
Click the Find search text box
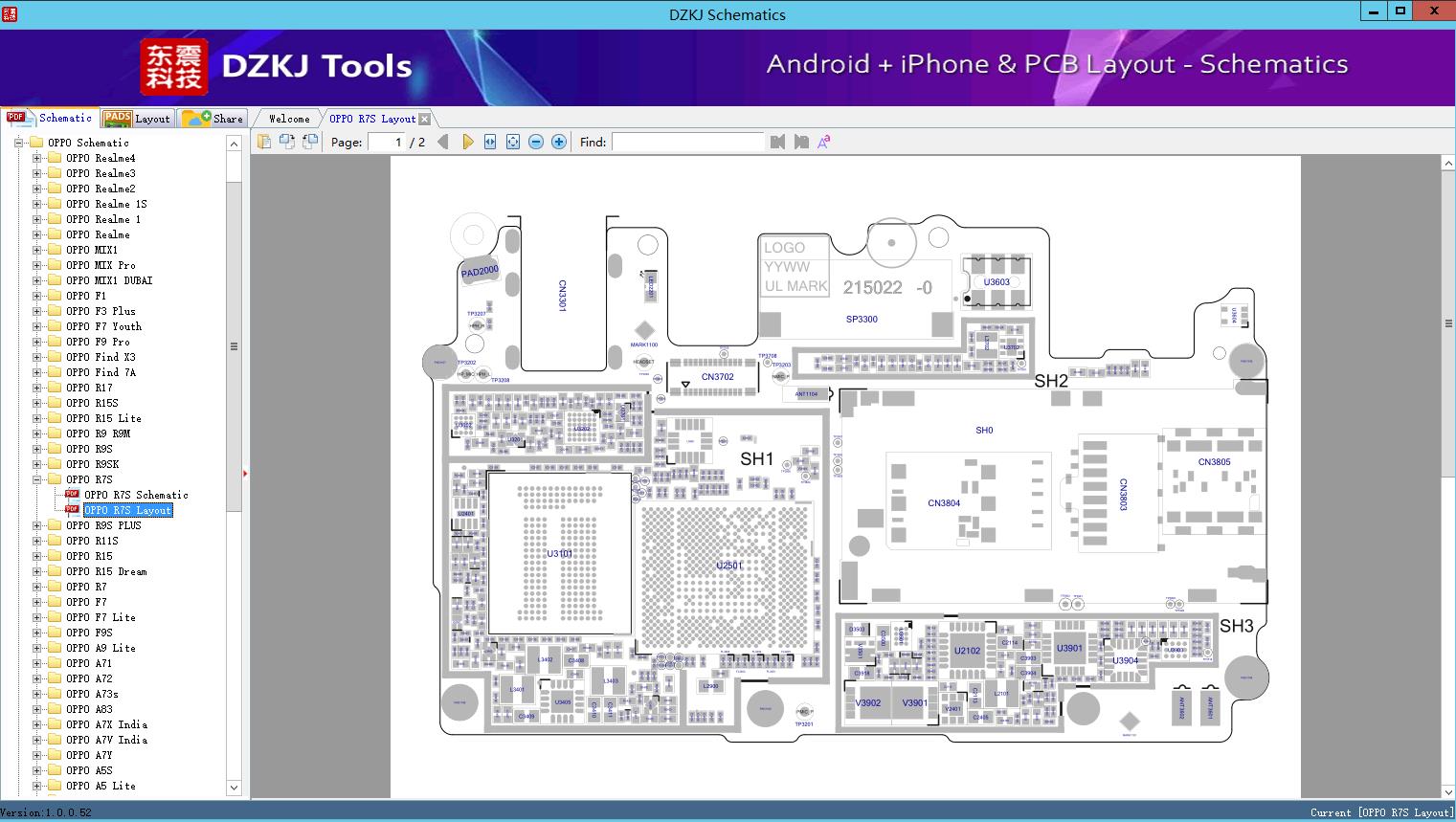click(x=687, y=142)
